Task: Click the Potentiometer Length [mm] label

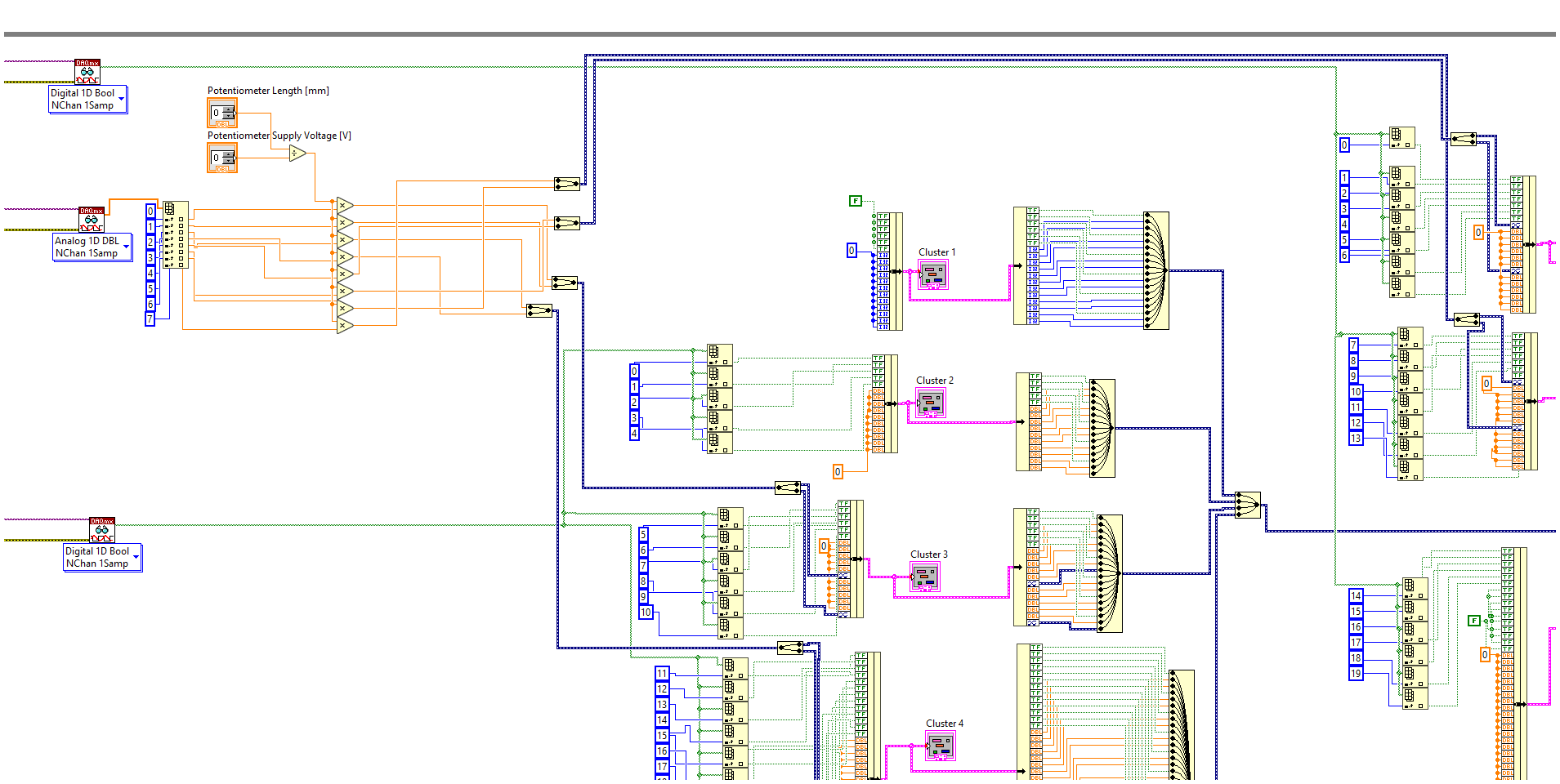Action: pos(268,91)
